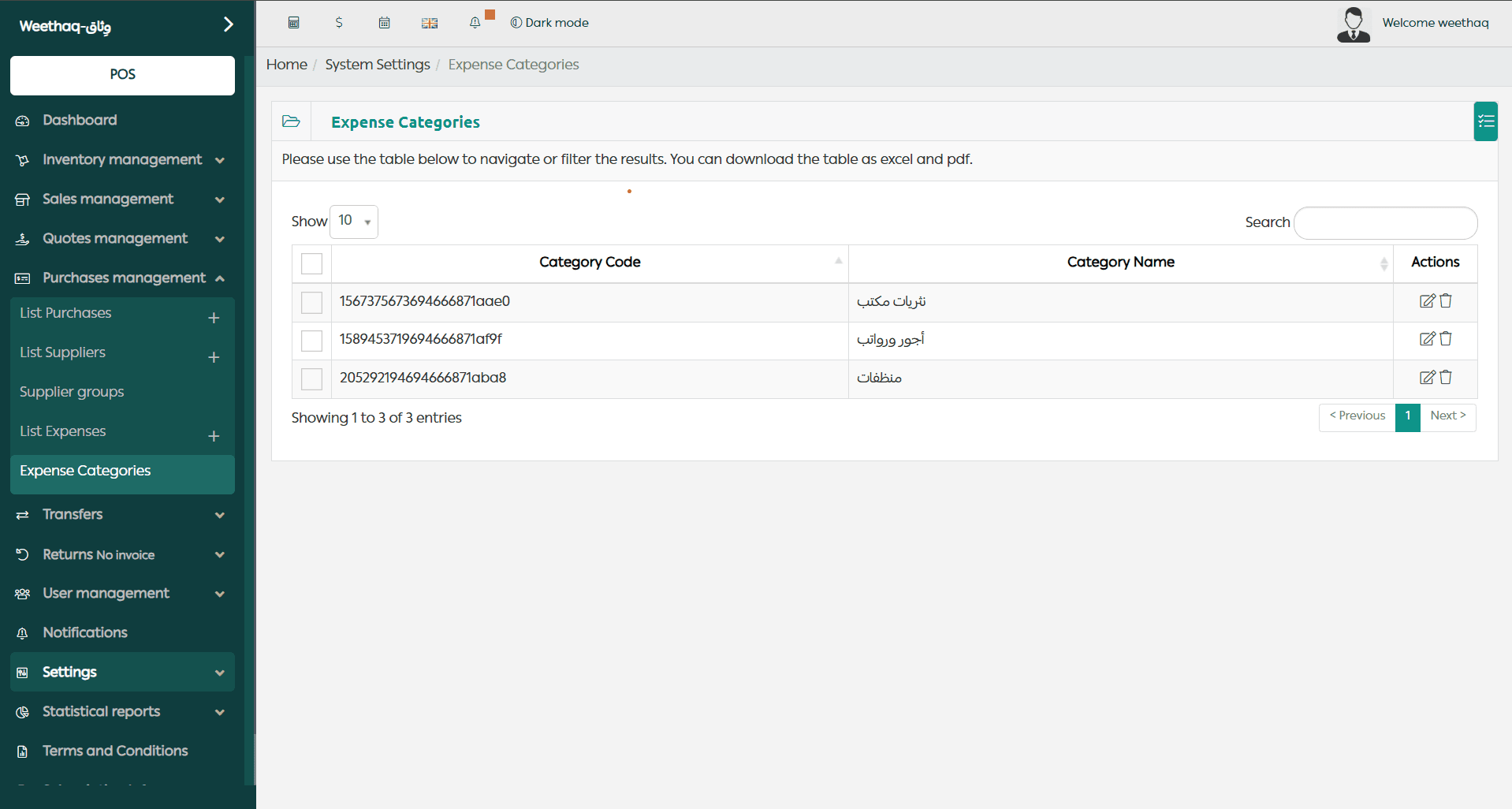1512x809 pixels.
Task: Tick checkbox for category 1567375673694666871aae0
Action: [312, 302]
